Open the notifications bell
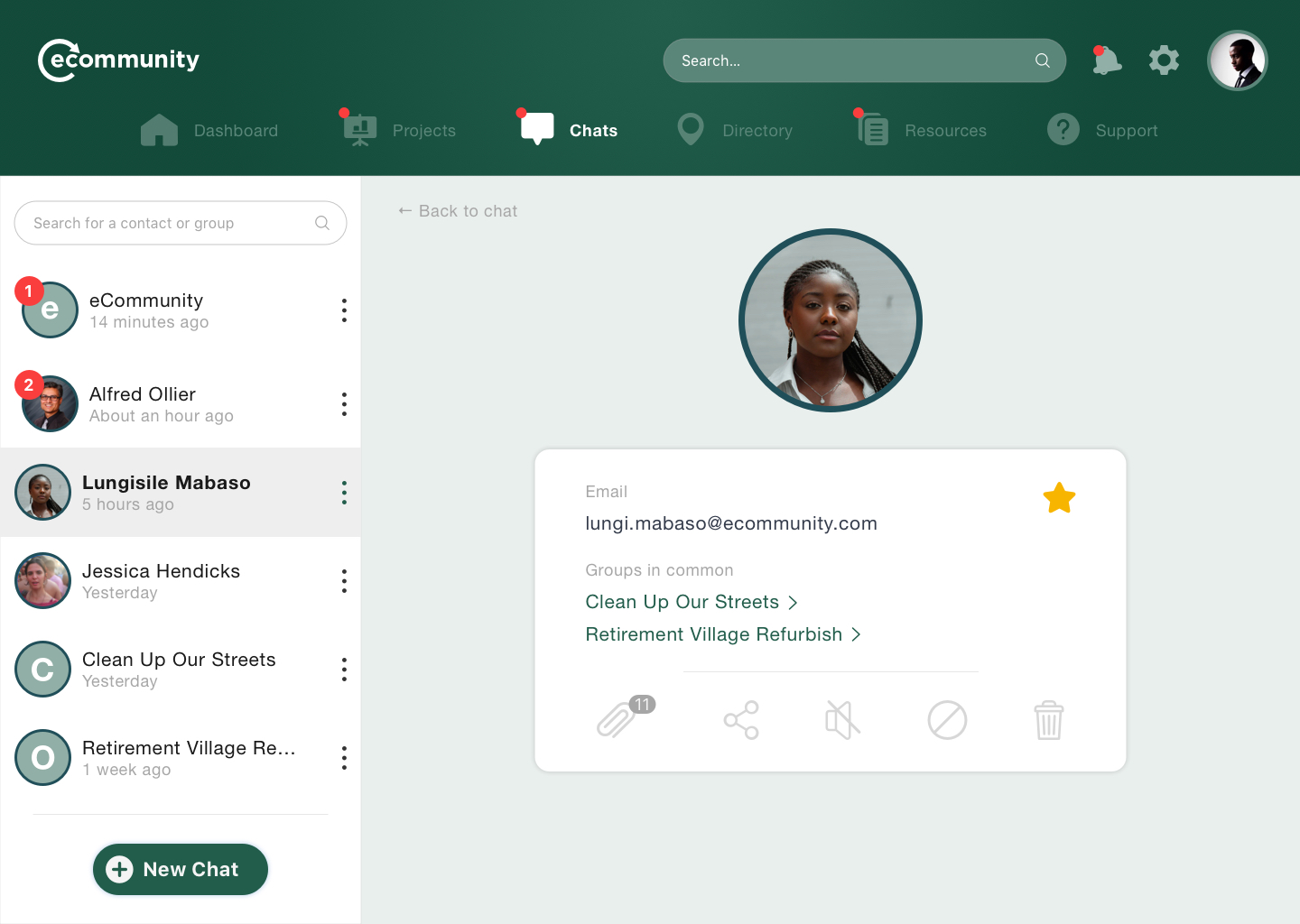The height and width of the screenshot is (924, 1300). (x=1106, y=60)
